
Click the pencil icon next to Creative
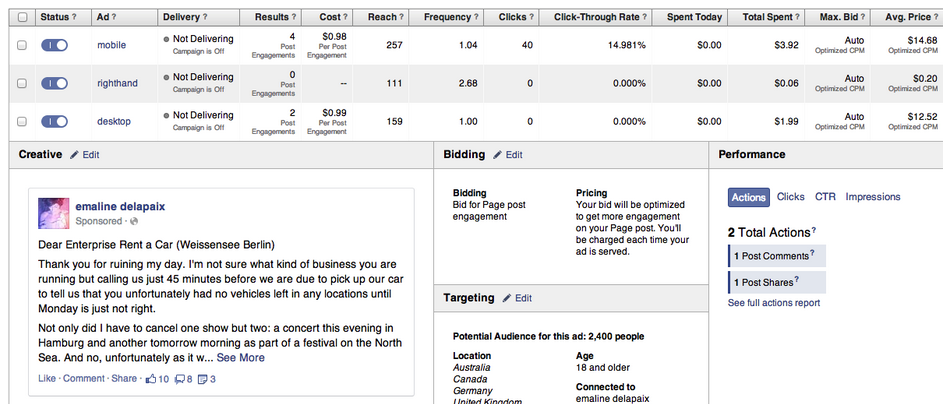point(74,155)
